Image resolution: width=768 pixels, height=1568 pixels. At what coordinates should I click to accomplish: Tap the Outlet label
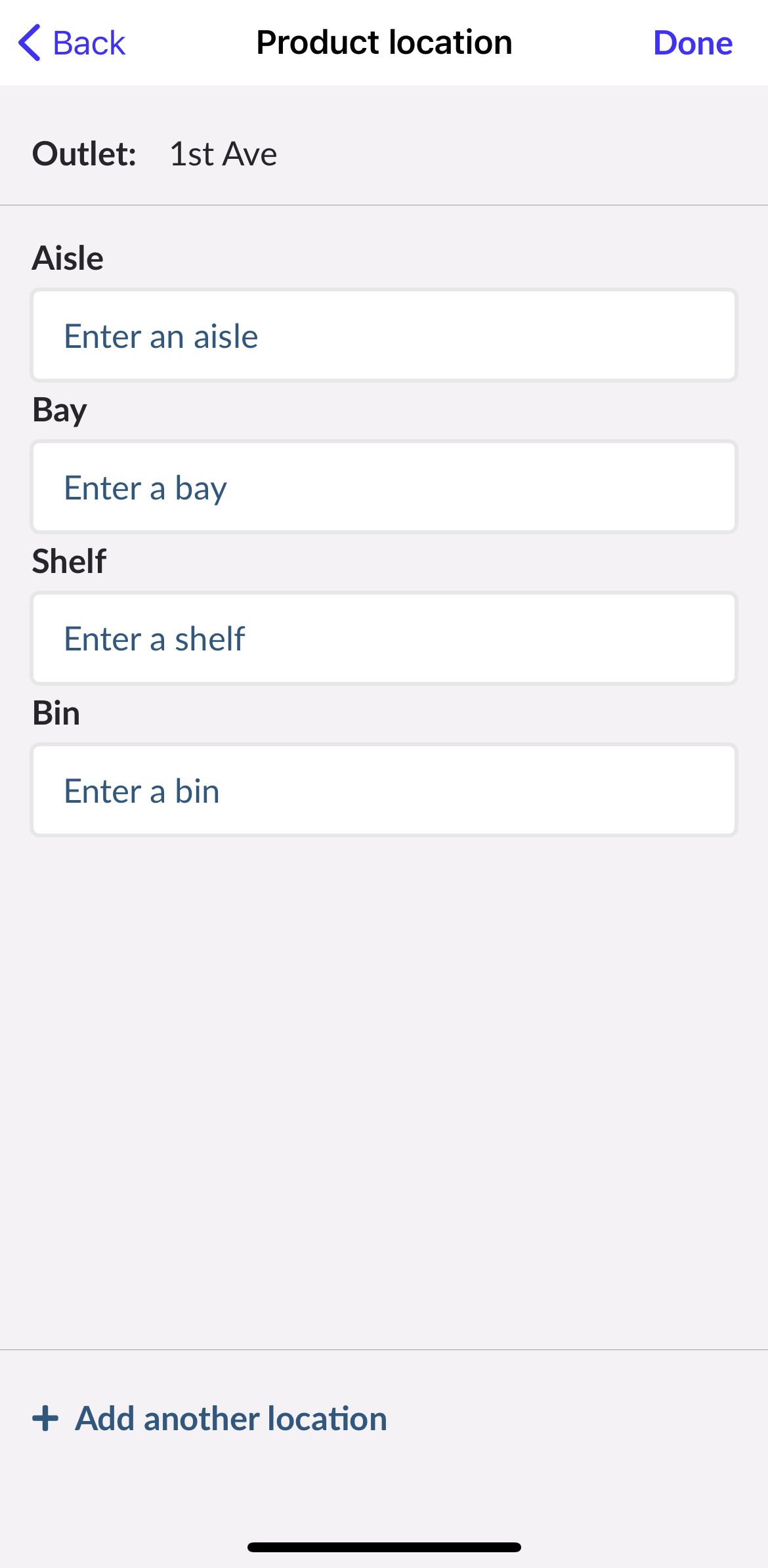point(84,154)
